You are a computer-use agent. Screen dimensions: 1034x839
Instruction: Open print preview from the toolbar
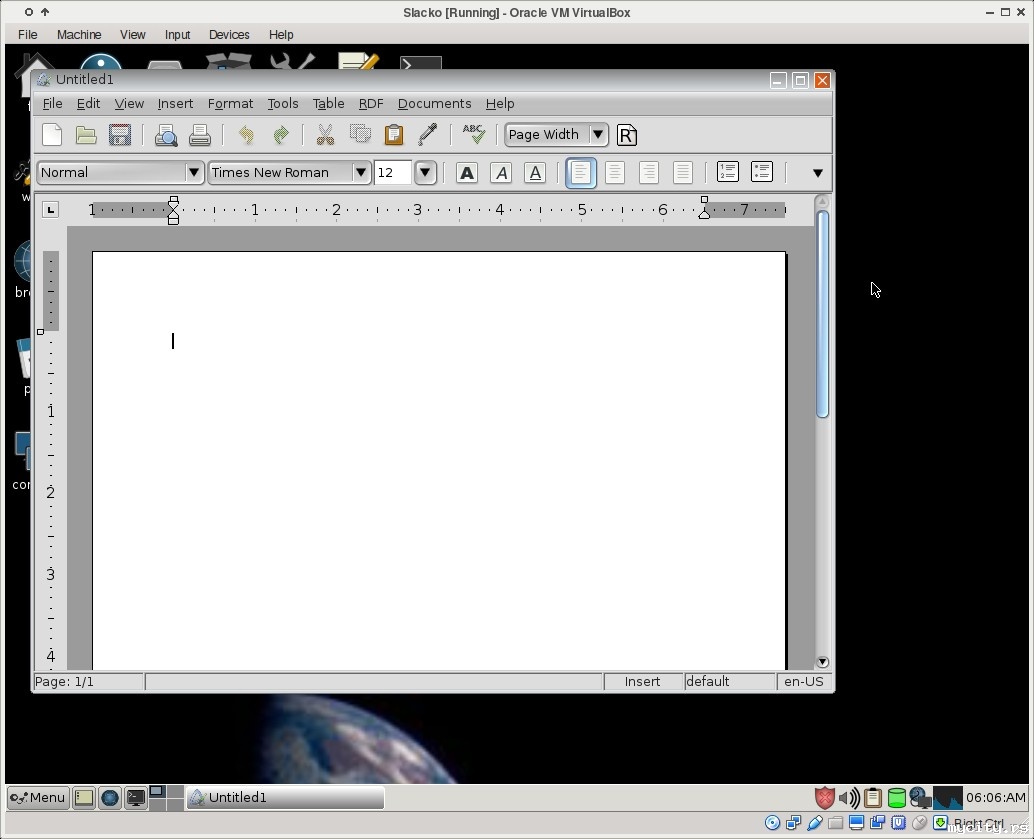166,135
